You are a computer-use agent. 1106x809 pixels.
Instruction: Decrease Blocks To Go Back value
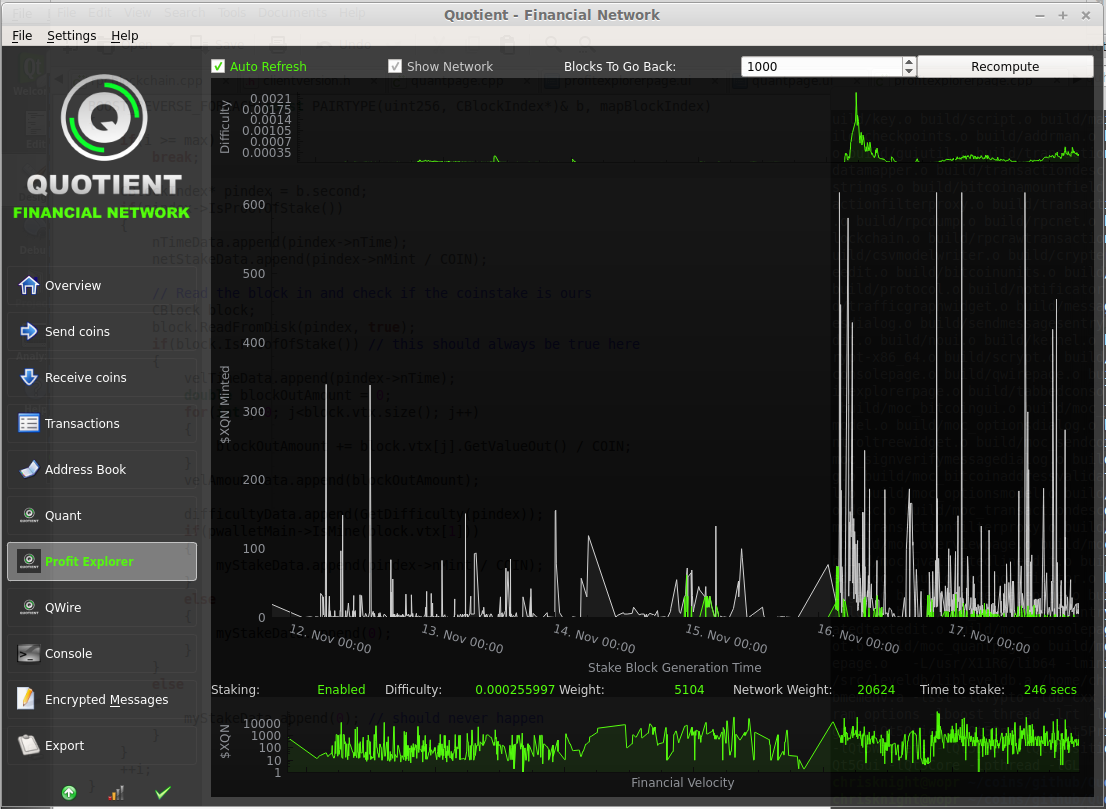pos(909,71)
